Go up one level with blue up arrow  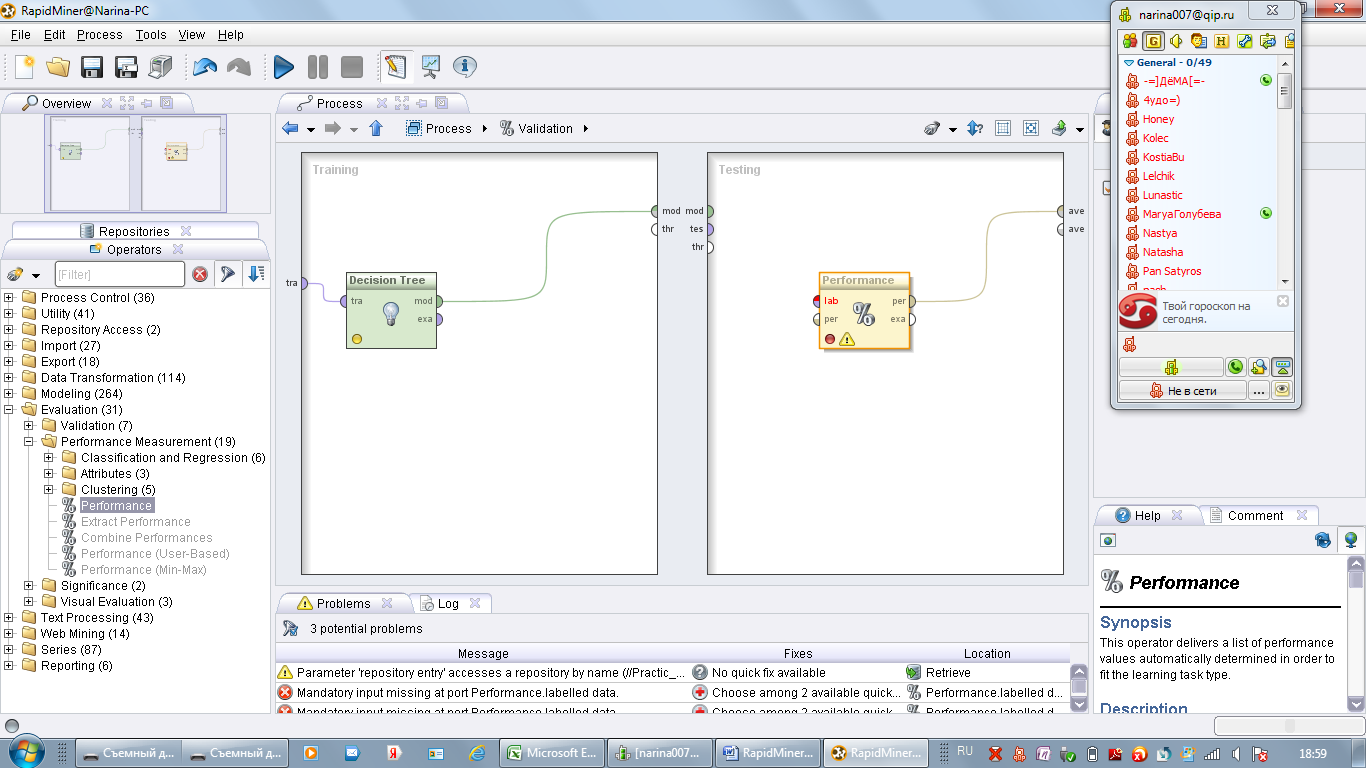coord(376,128)
